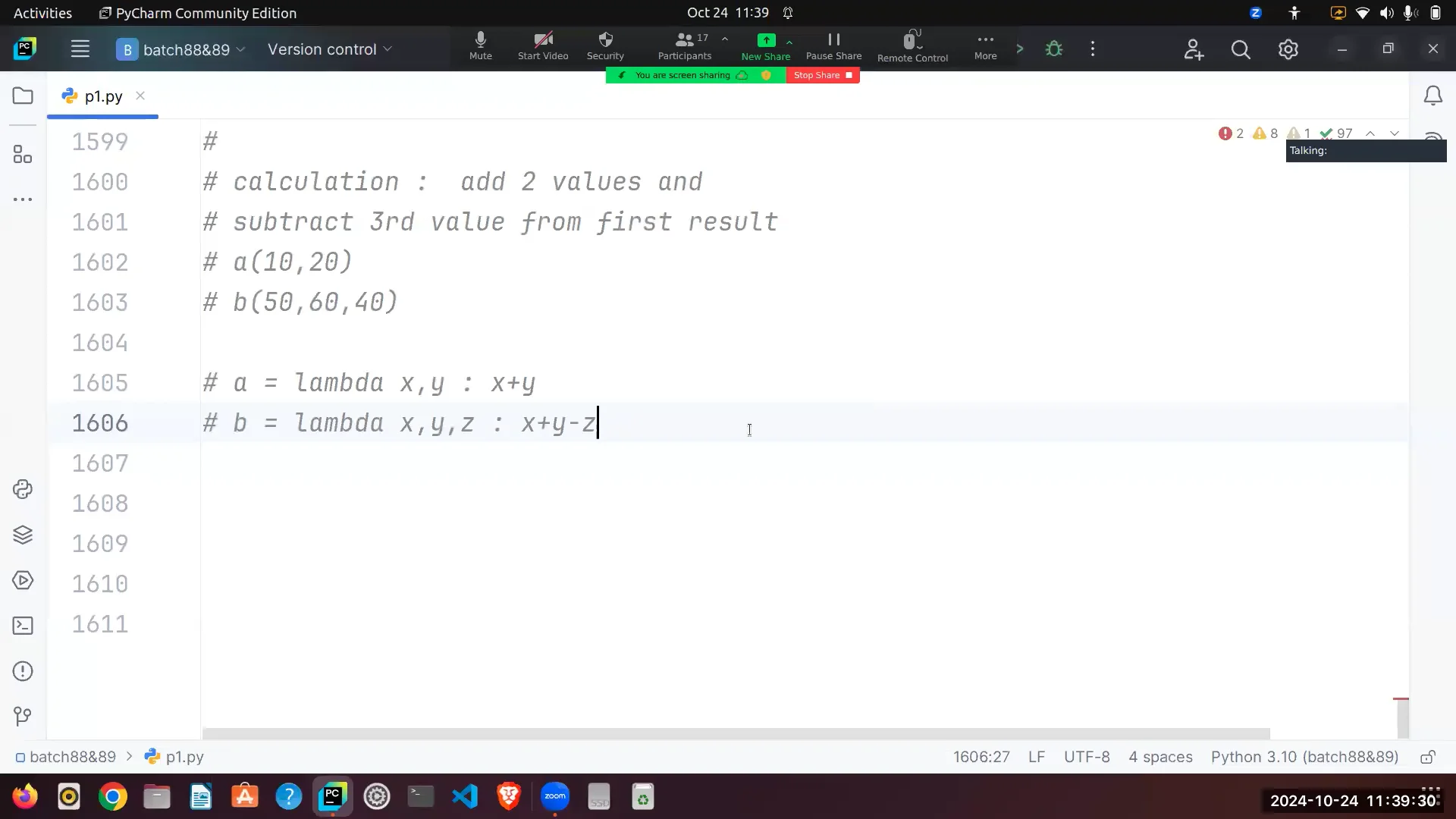The width and height of the screenshot is (1456, 819).
Task: Open the Services tool window icon
Action: pos(23,535)
